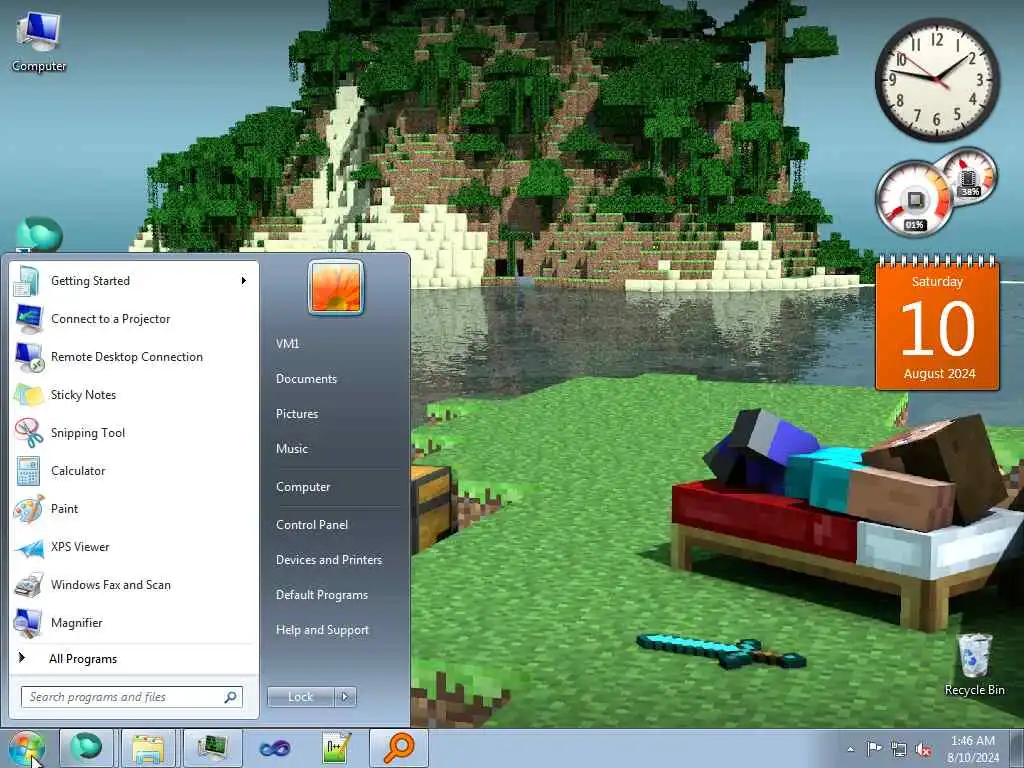Select the Computer desktop icon
1024x768 pixels.
pyautogui.click(x=39, y=44)
